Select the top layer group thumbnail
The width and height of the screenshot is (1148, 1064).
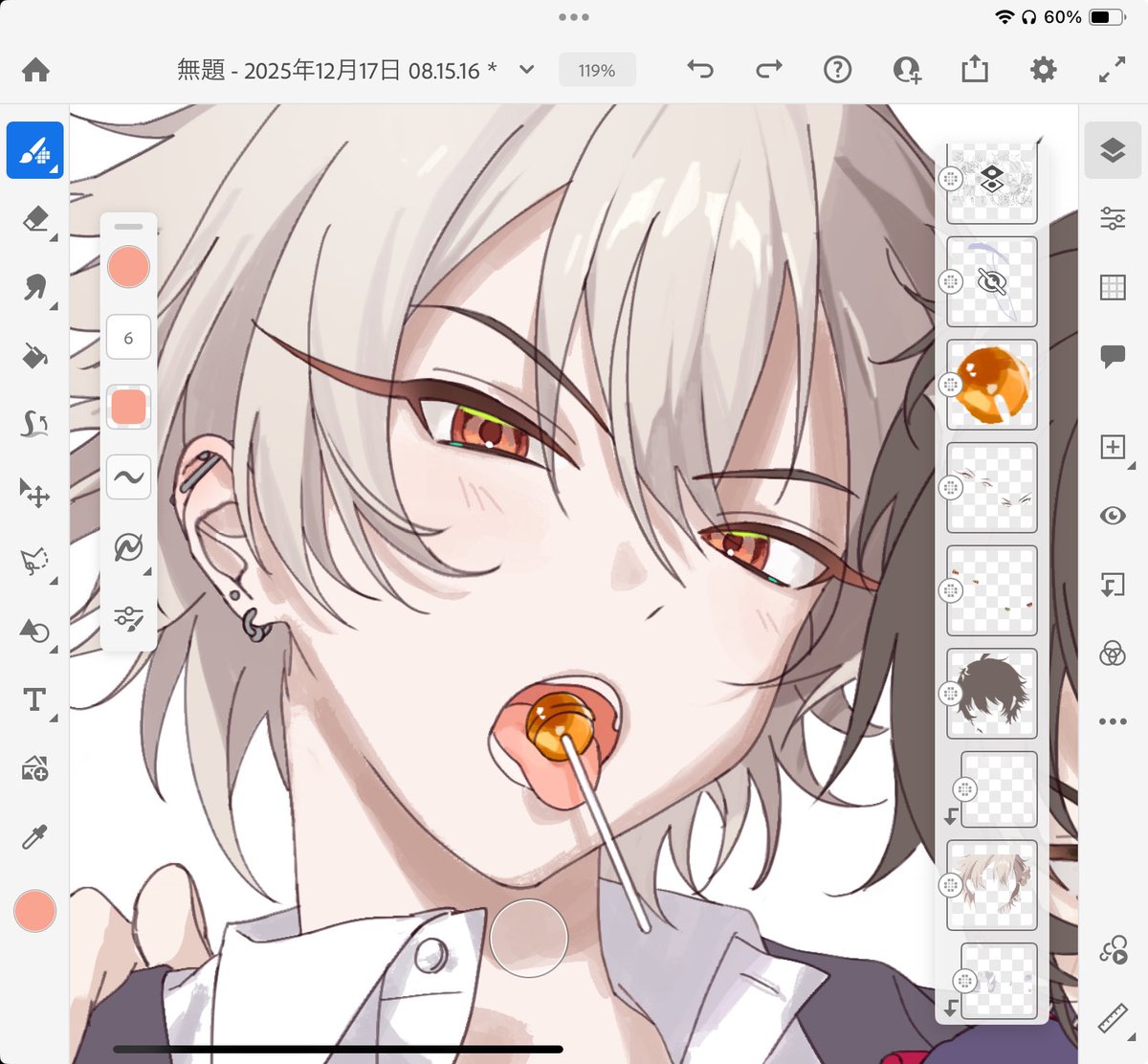click(992, 184)
